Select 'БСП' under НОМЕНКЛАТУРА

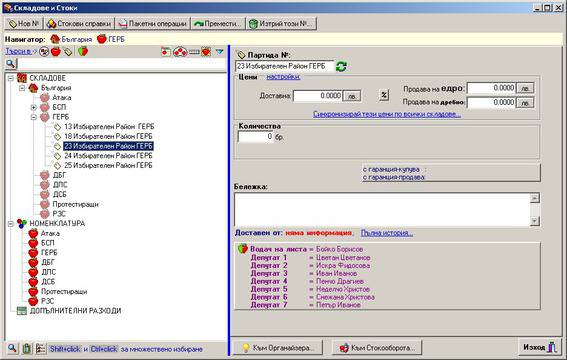pyautogui.click(x=48, y=243)
